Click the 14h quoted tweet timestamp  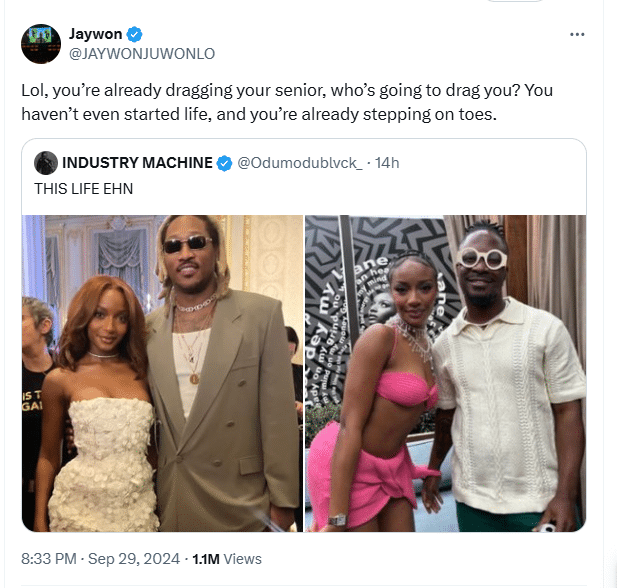(x=386, y=163)
